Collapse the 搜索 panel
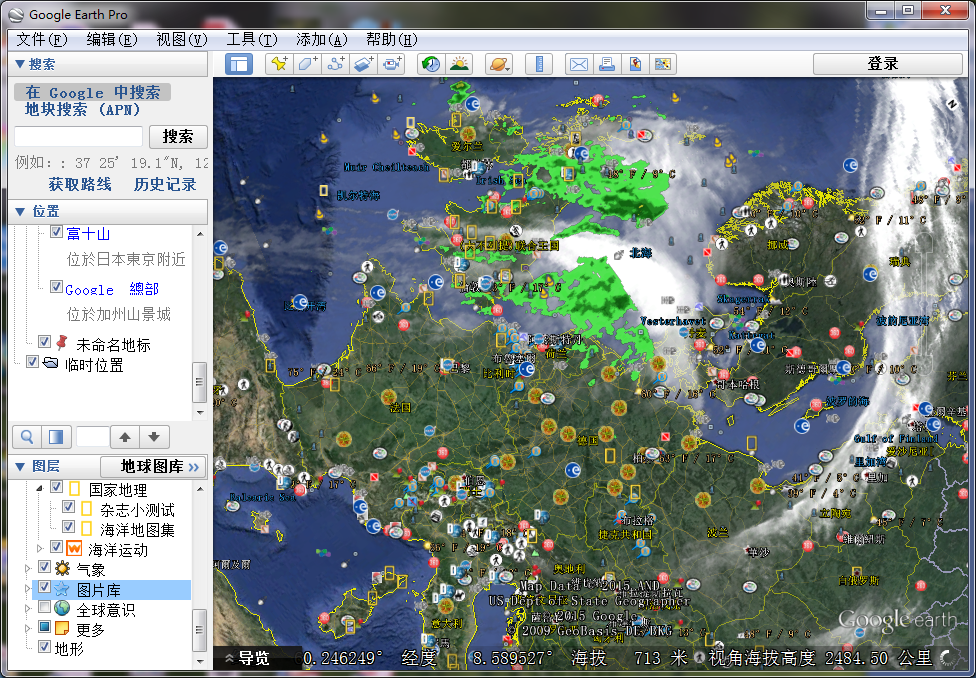 click(x=20, y=64)
